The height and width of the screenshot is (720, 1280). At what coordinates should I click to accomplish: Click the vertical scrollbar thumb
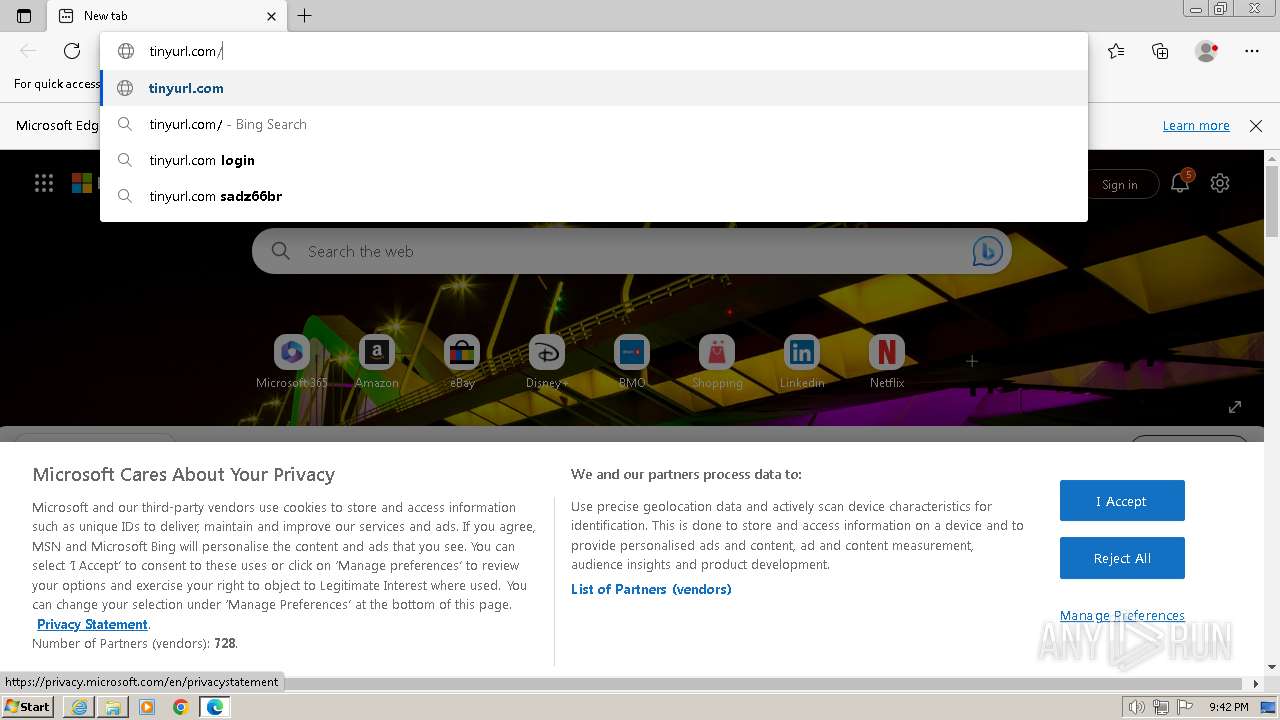[1272, 200]
